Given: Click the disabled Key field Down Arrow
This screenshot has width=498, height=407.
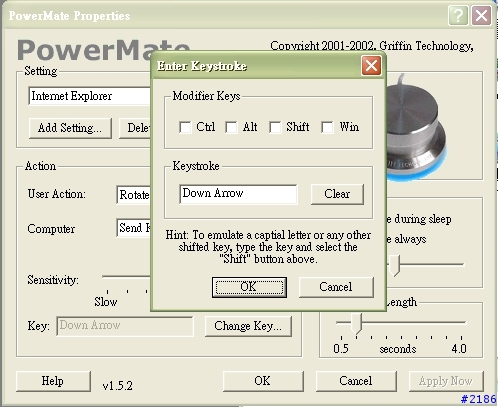Looking at the screenshot, I should tap(125, 326).
